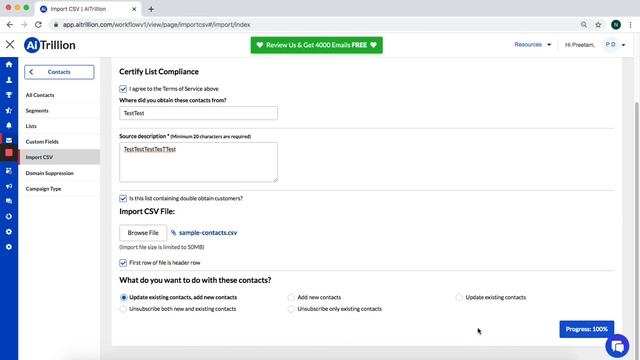This screenshot has width=640, height=360.
Task: Reload the page with the refresh icon
Action: point(38,25)
